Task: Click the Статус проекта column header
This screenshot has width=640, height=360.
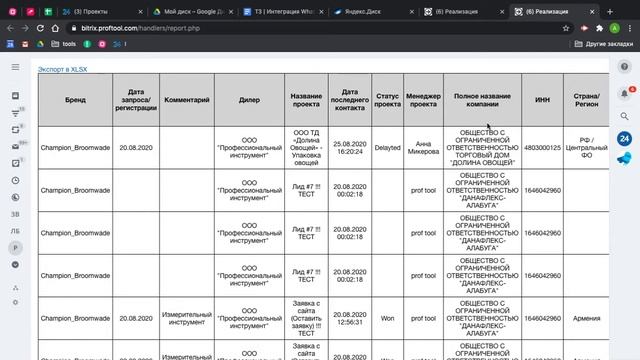Action: pyautogui.click(x=387, y=100)
